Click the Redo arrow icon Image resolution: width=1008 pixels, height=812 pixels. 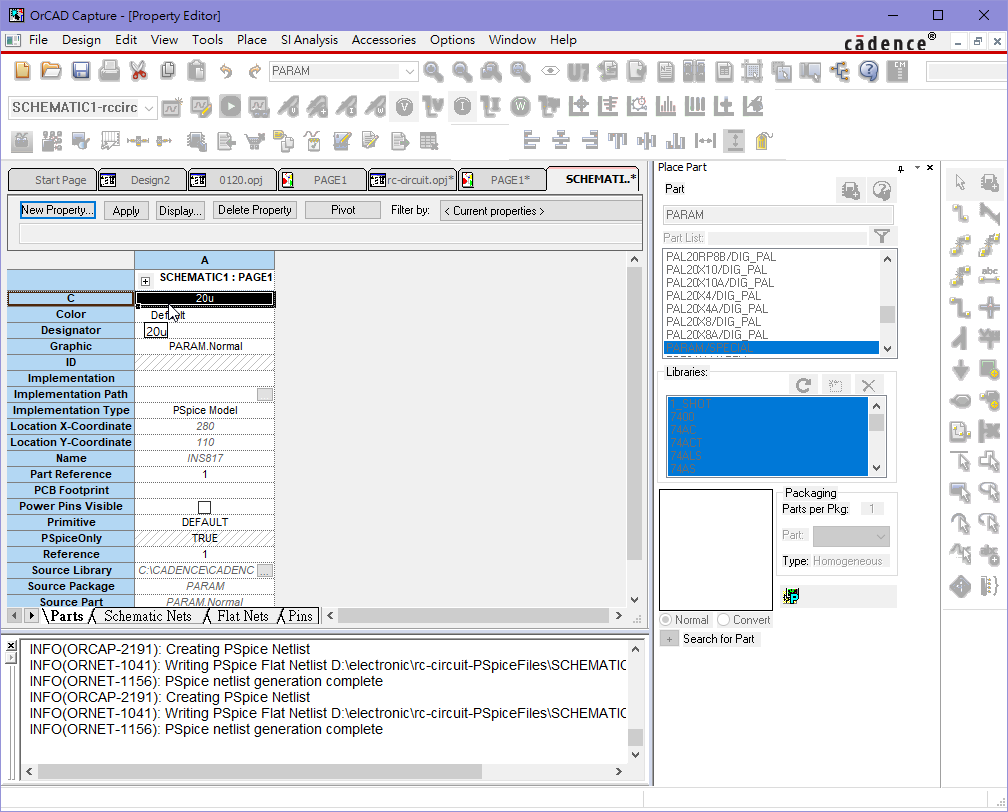click(255, 71)
